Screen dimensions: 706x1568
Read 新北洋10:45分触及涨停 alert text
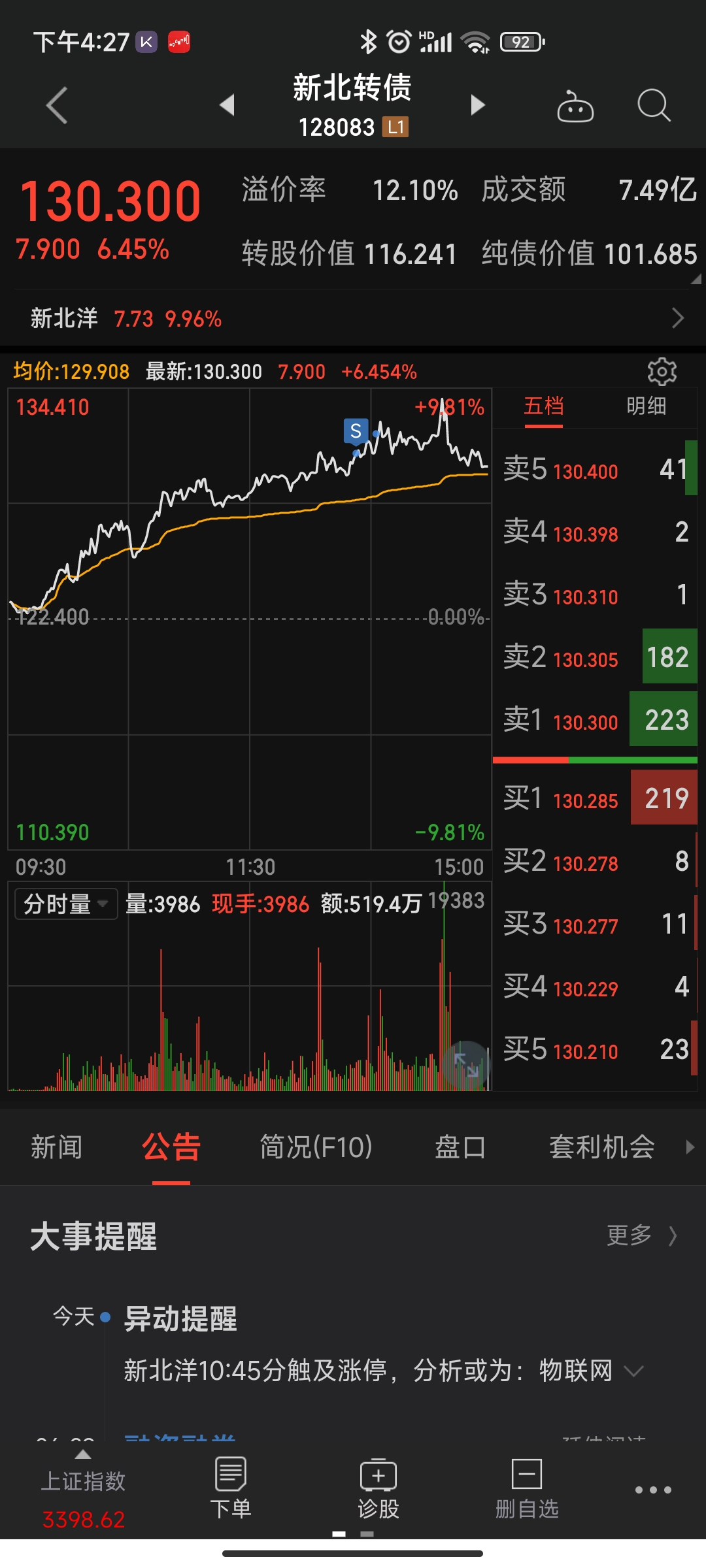pos(368,1371)
